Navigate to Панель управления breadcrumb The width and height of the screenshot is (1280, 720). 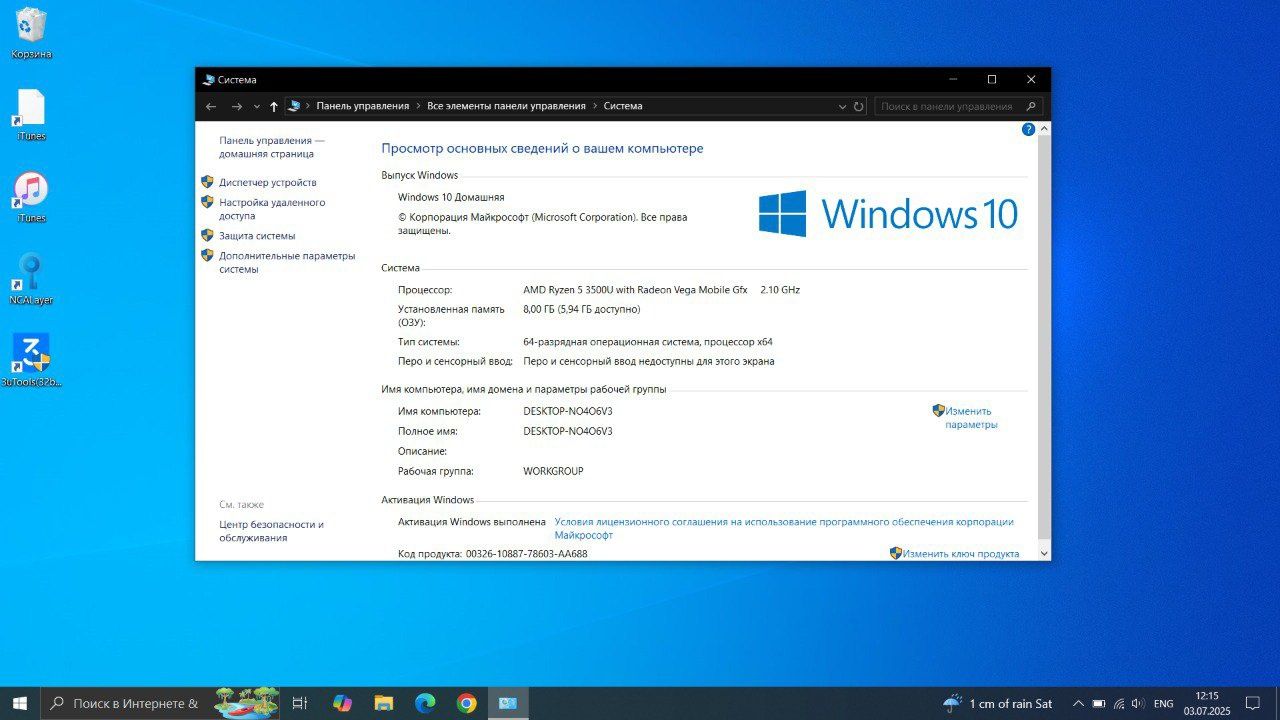click(x=363, y=106)
